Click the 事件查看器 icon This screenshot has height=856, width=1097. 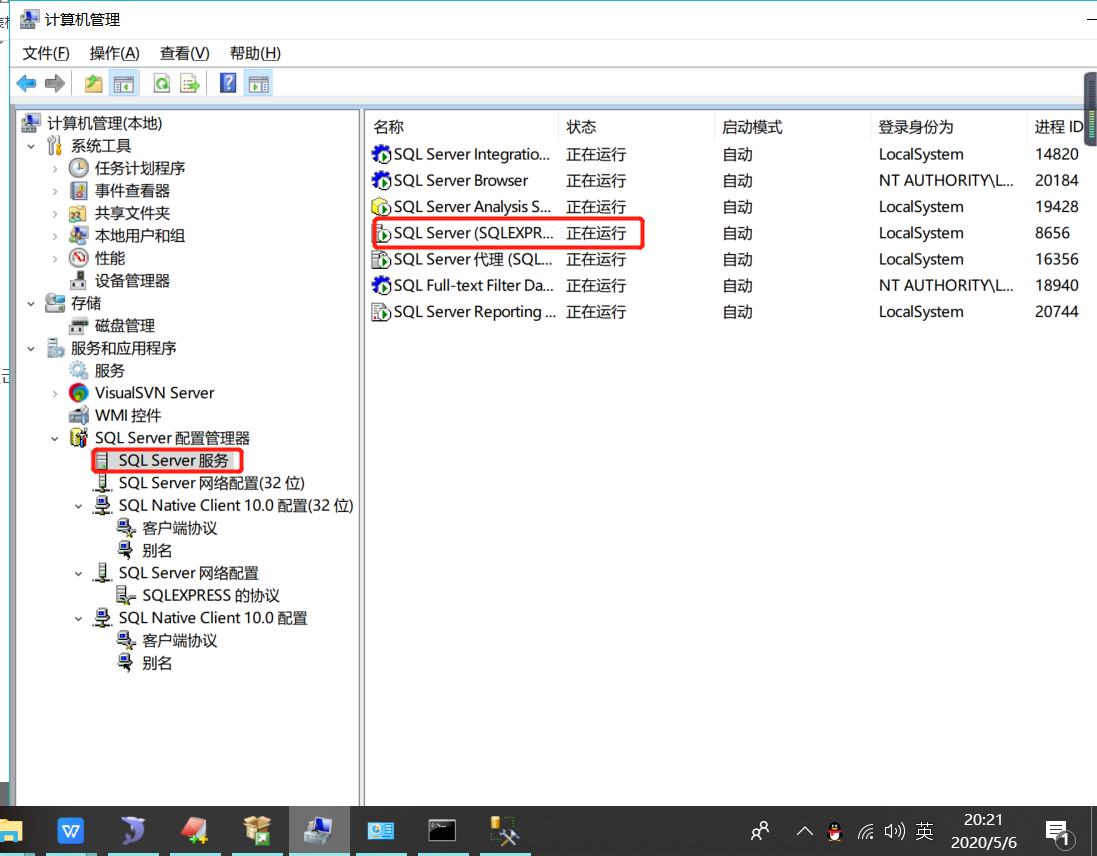[78, 190]
